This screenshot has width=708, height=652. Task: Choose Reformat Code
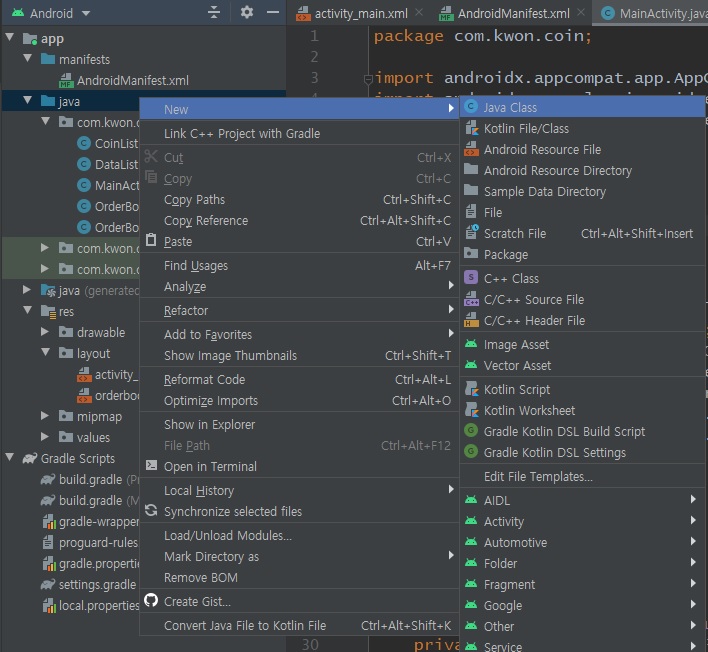tap(299, 379)
